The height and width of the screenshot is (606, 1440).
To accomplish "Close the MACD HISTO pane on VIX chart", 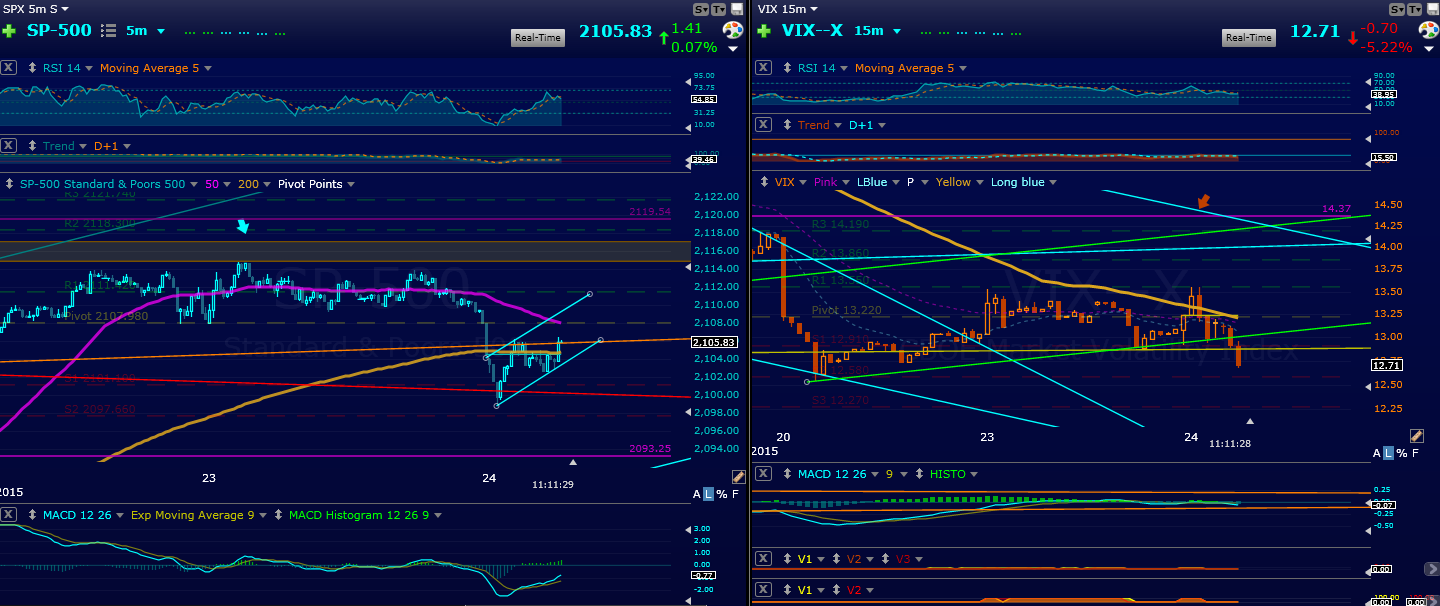I will click(763, 473).
